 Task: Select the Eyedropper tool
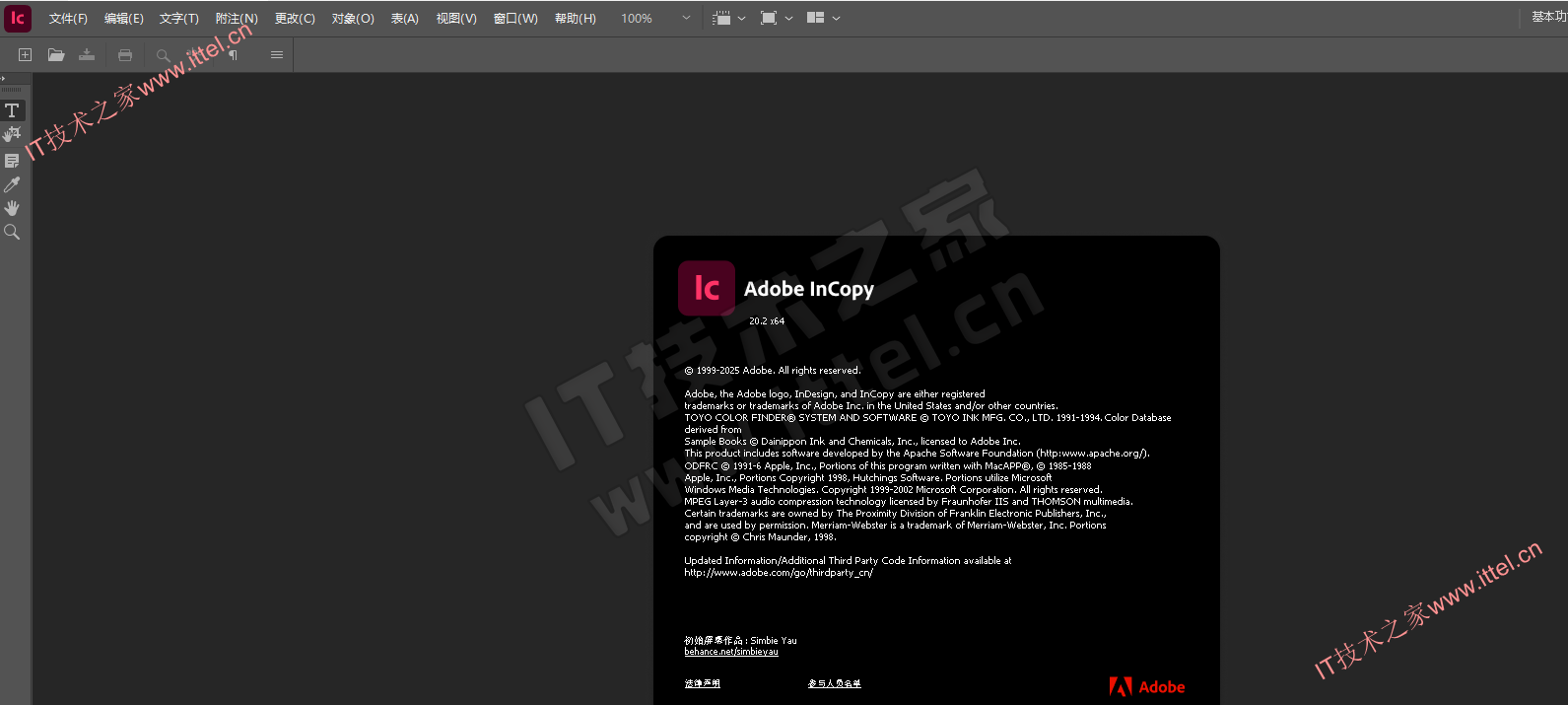(12, 184)
